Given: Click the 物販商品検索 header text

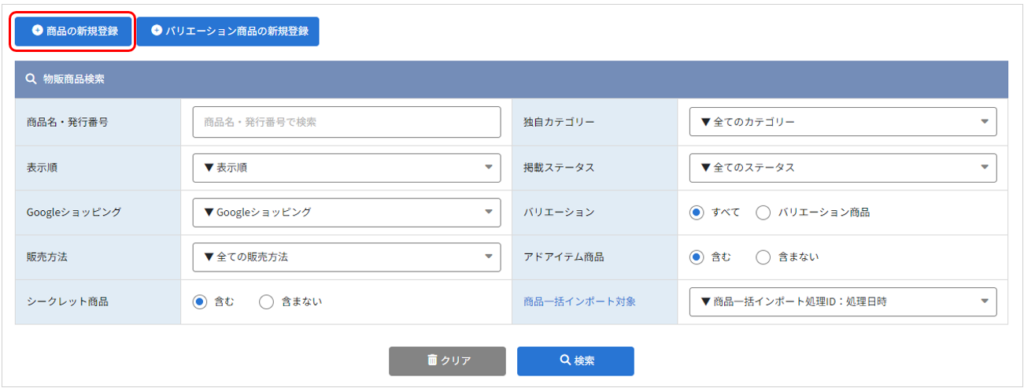Looking at the screenshot, I should click(x=74, y=80).
